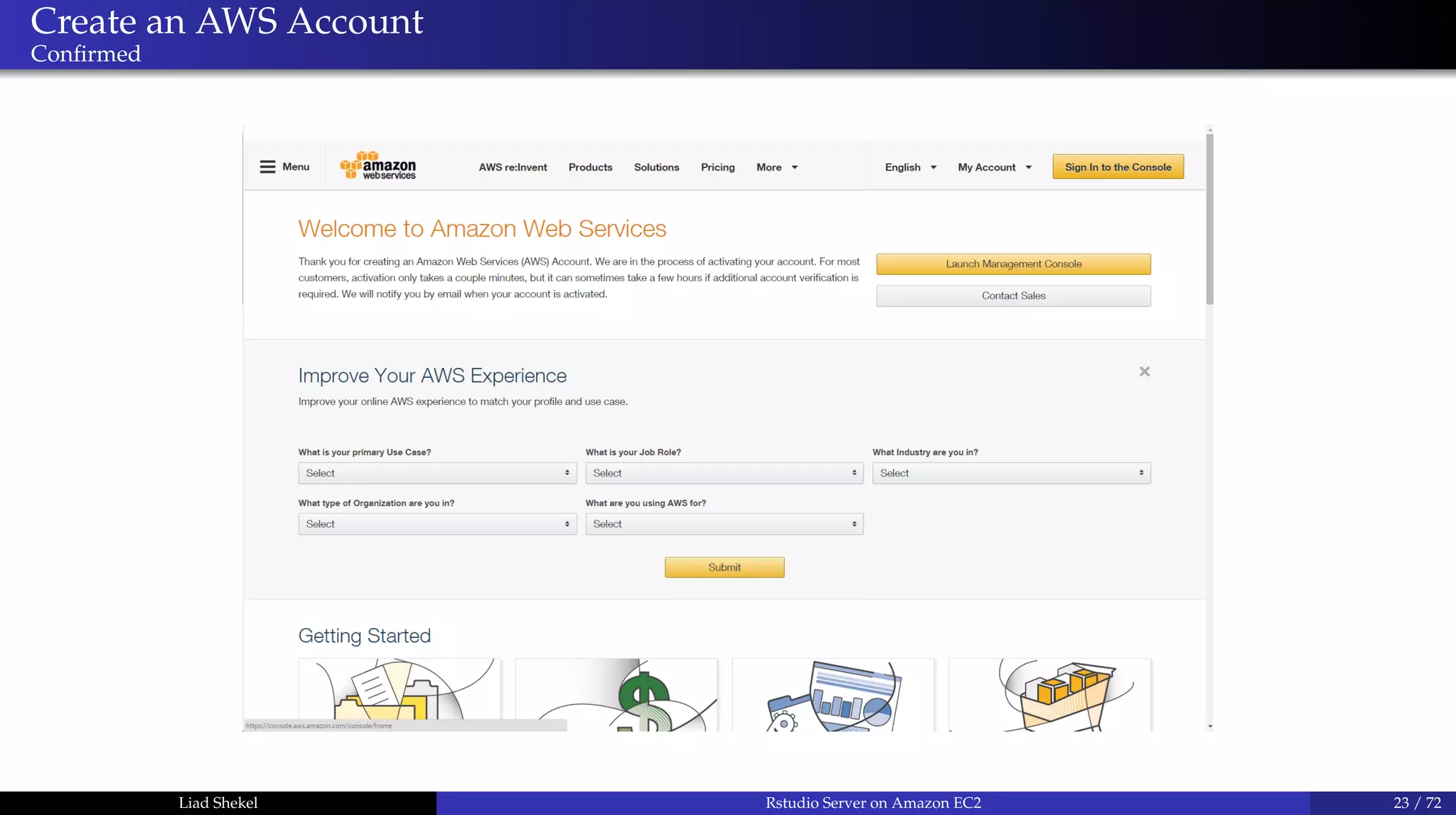
Task: Open the 'using AWS for' select
Action: coord(724,524)
